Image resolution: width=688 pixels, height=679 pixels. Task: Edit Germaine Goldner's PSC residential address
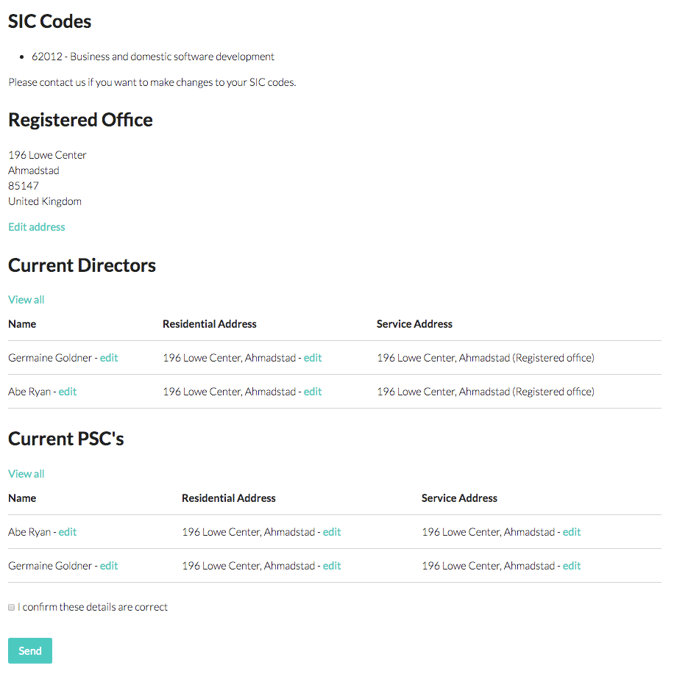coord(332,566)
